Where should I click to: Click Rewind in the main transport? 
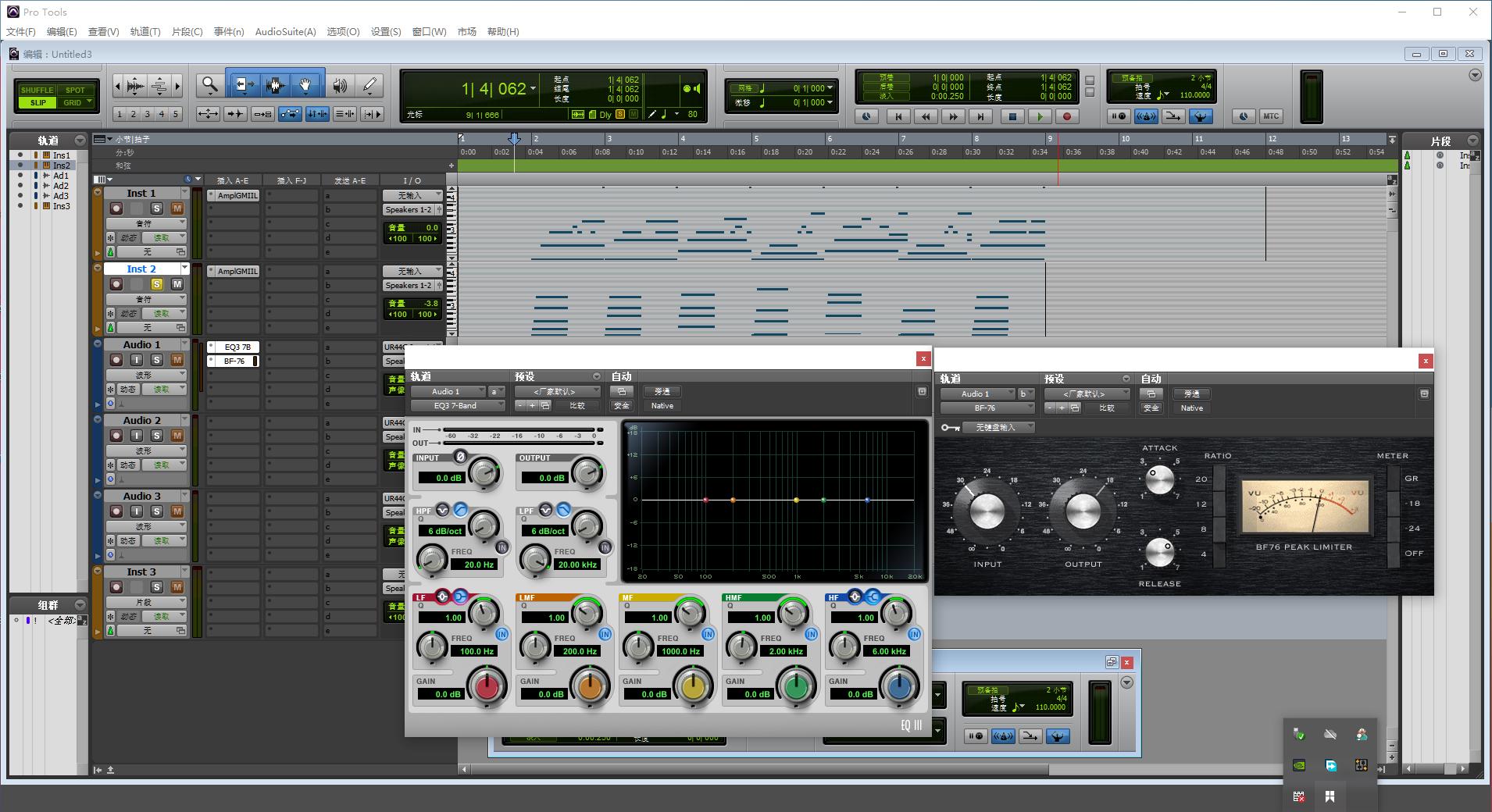(926, 116)
